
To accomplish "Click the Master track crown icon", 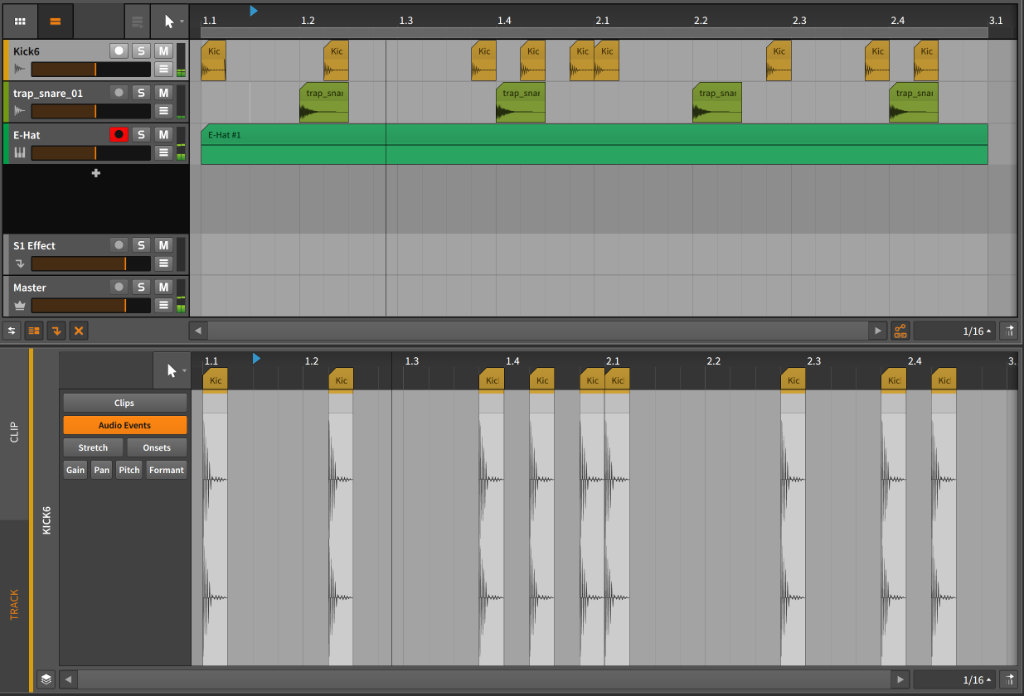I will pyautogui.click(x=20, y=305).
